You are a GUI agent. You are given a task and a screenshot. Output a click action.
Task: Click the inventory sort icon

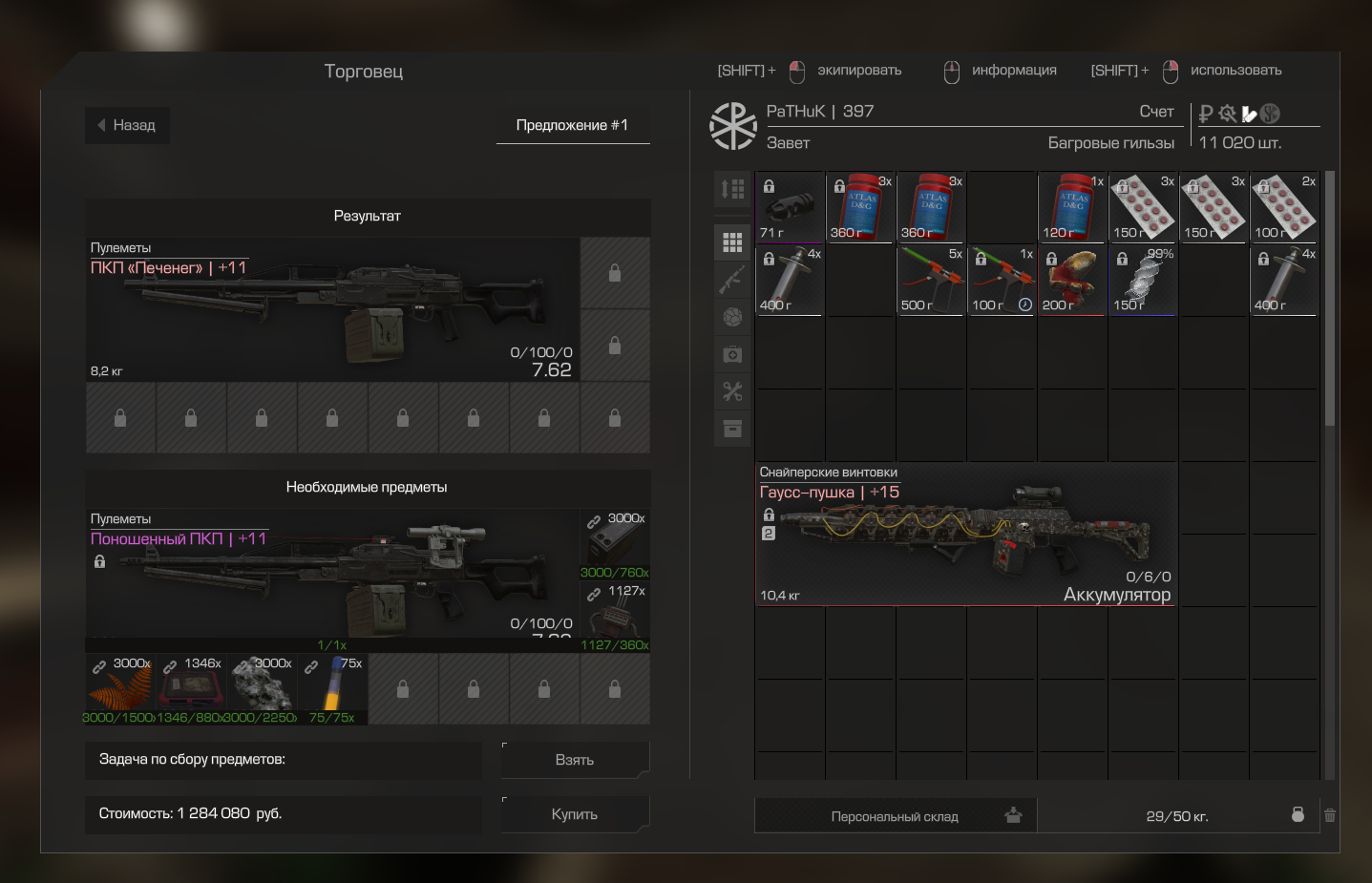pos(732,189)
